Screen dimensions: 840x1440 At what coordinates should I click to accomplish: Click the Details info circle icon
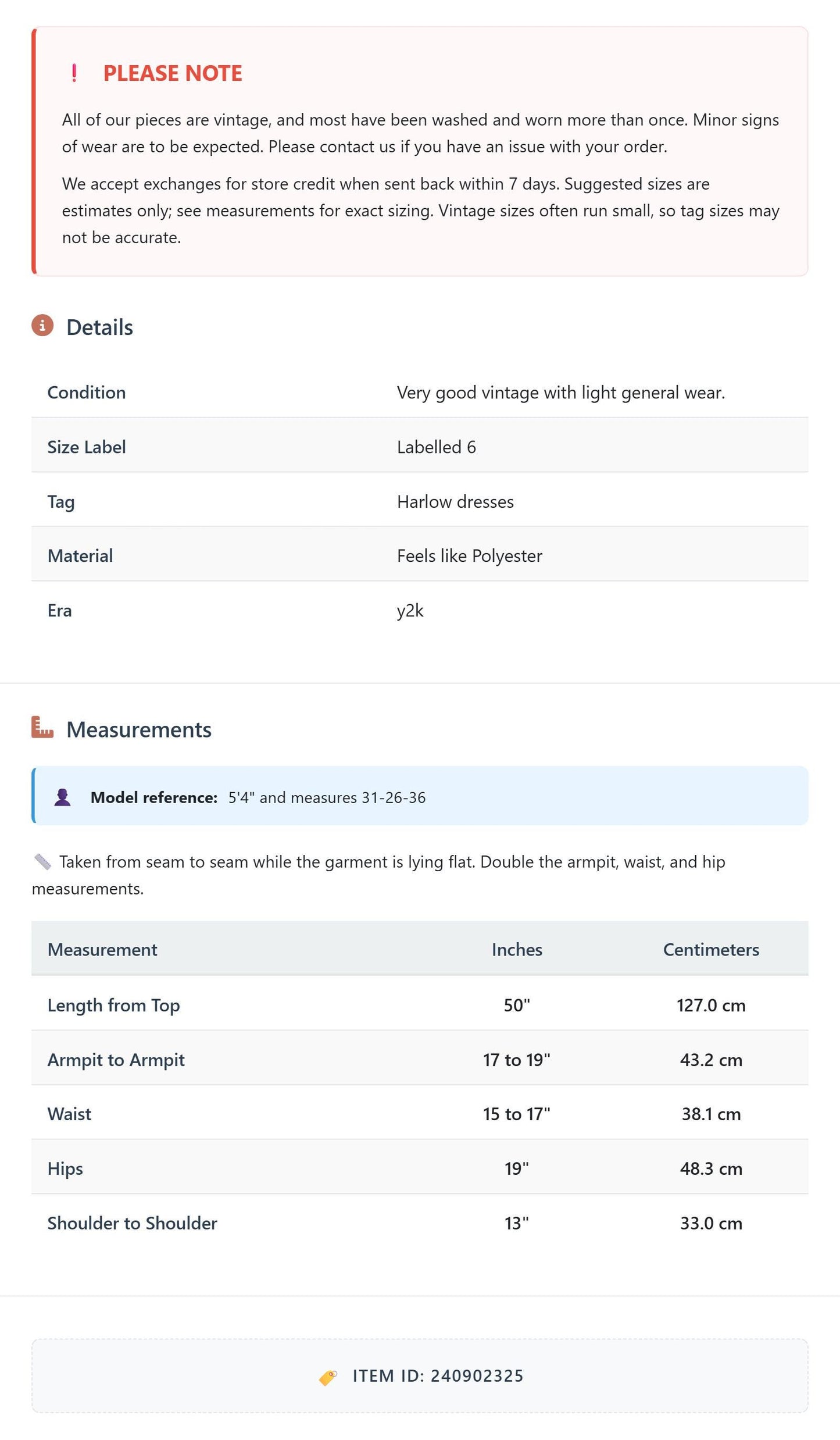pyautogui.click(x=42, y=326)
